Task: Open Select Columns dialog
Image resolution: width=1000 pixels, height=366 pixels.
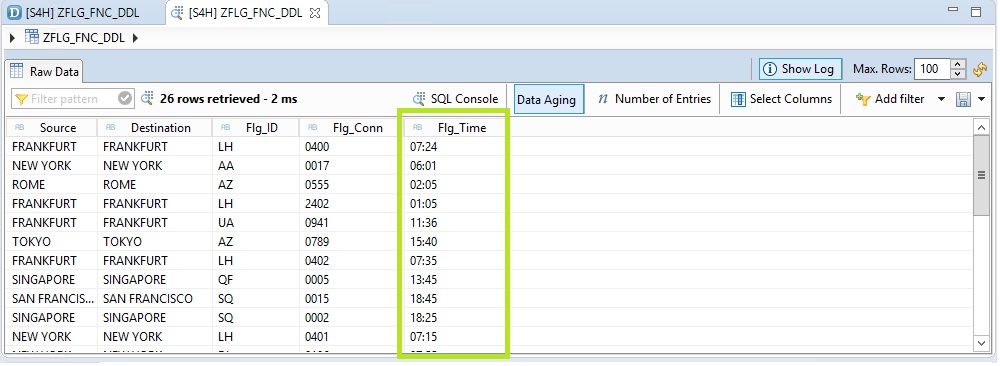Action: 781,99
